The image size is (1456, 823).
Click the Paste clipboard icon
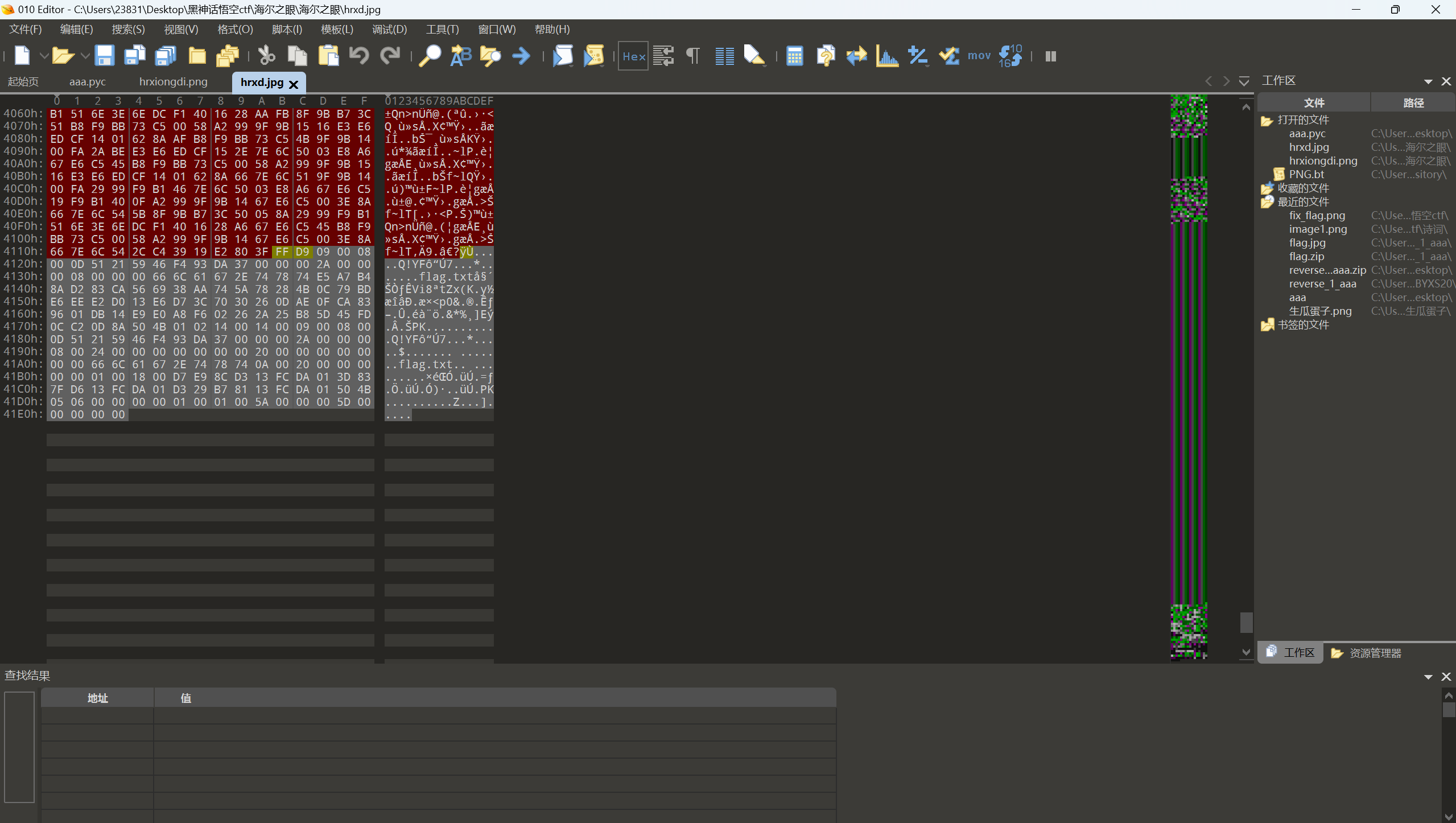point(328,56)
